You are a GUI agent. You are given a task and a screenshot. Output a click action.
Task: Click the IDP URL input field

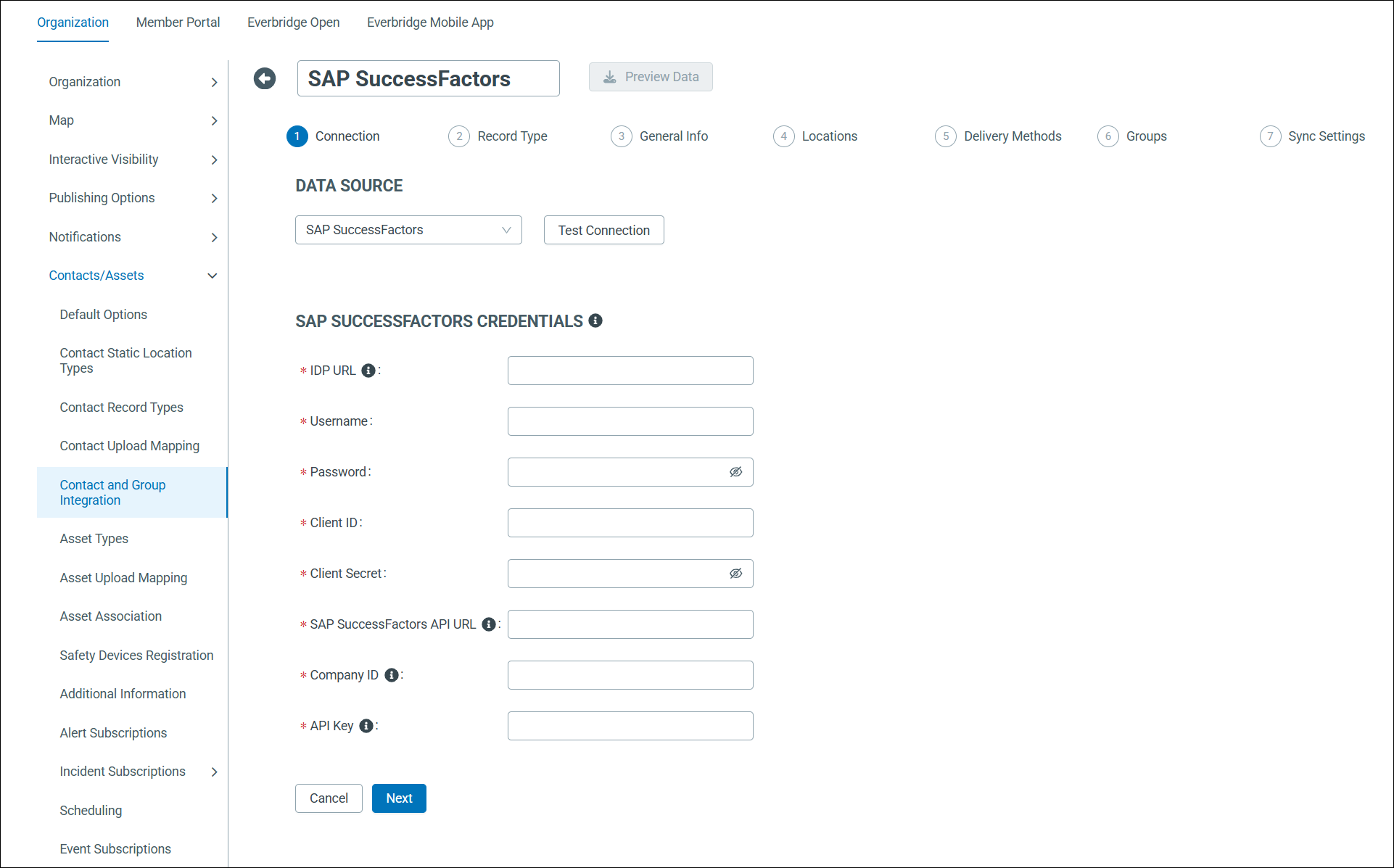tap(630, 371)
